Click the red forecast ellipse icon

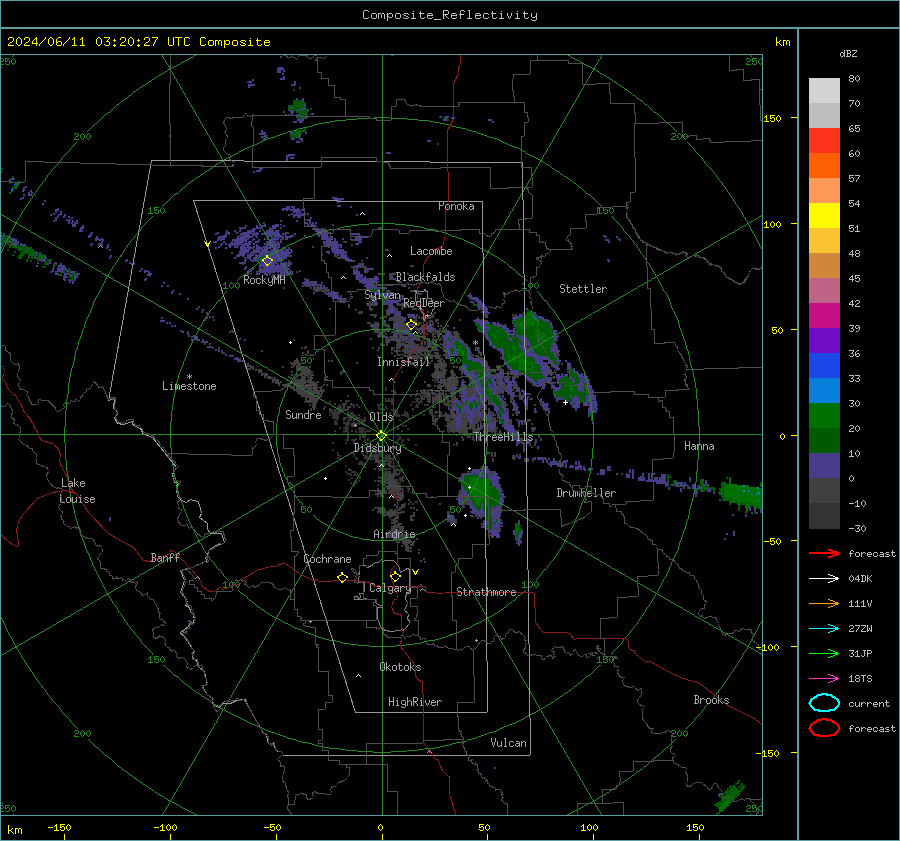tap(824, 728)
